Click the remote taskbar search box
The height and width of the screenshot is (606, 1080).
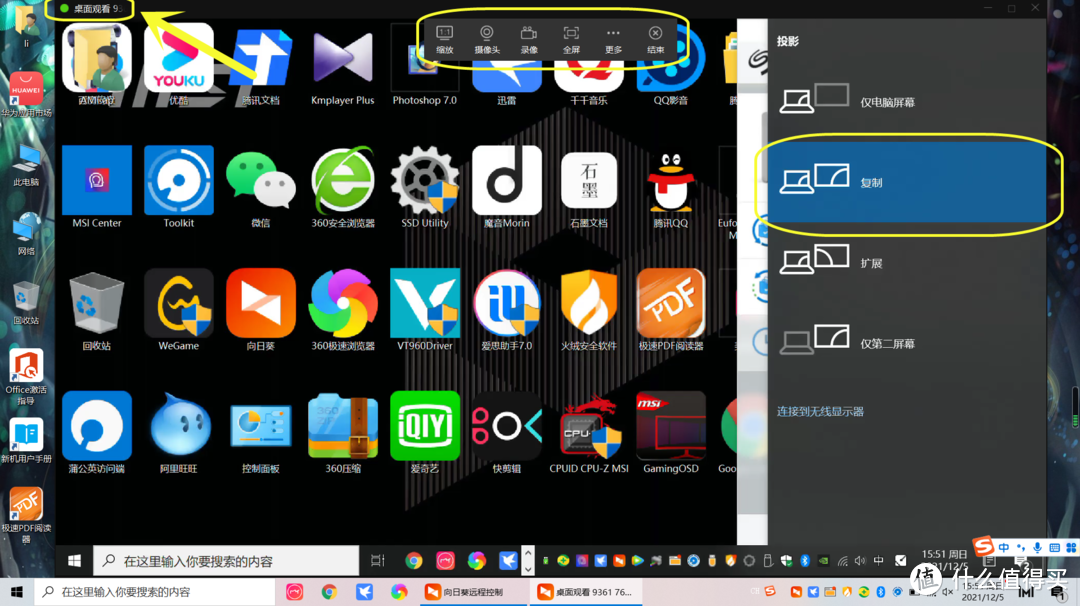226,561
